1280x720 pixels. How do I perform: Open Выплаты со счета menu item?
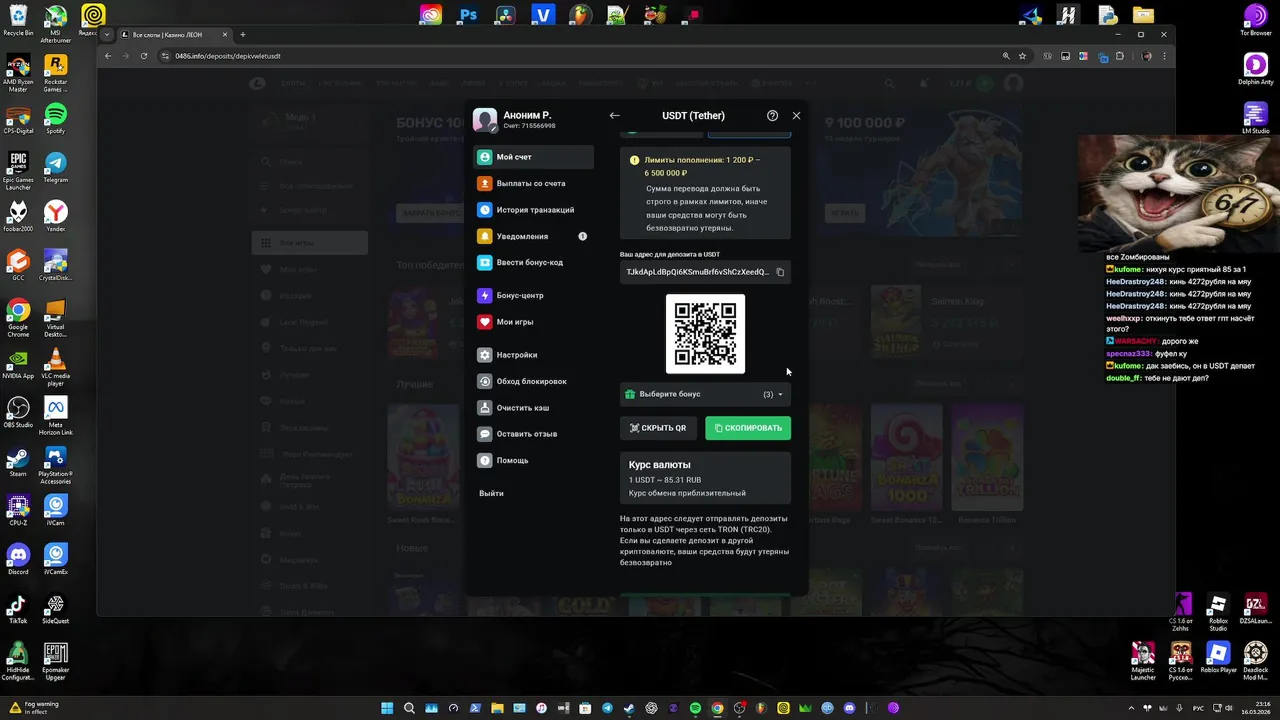(x=533, y=183)
